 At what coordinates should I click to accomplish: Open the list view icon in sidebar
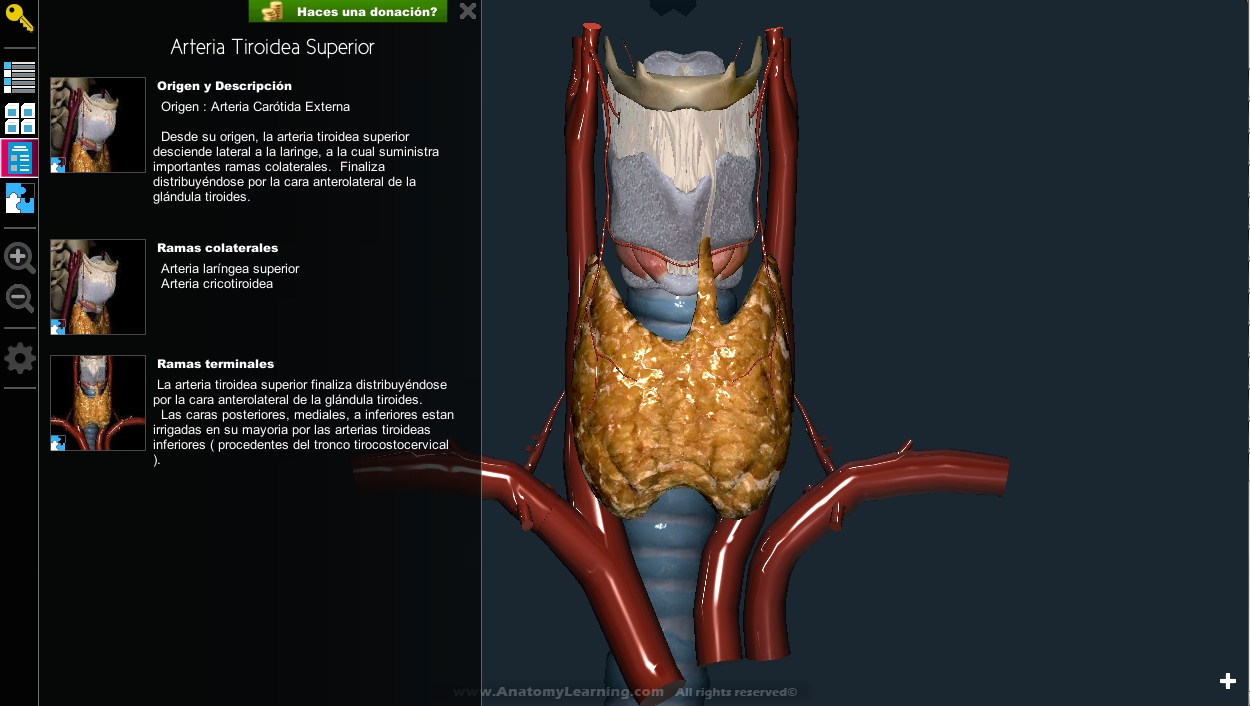point(19,77)
